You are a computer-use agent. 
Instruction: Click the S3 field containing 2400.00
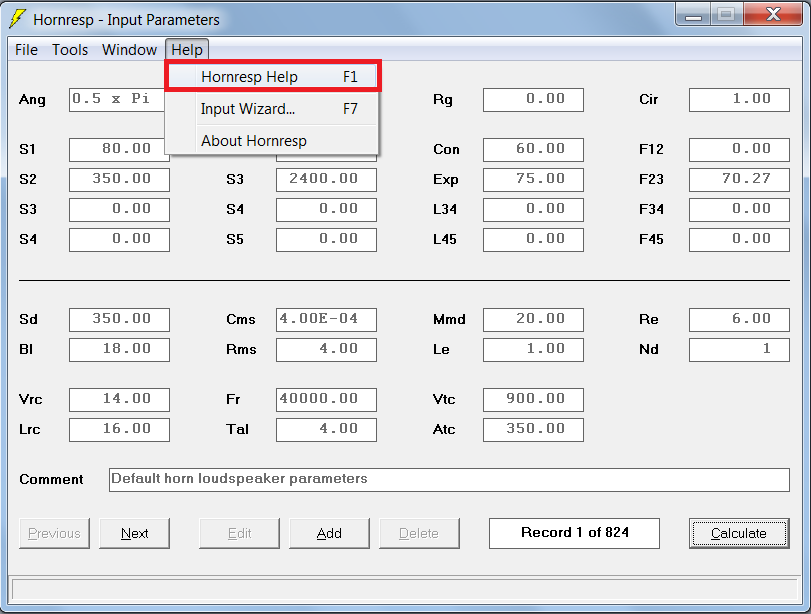pos(326,179)
